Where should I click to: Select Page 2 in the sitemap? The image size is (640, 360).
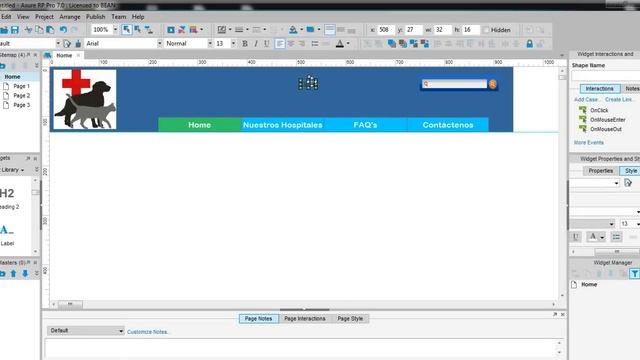(x=21, y=96)
